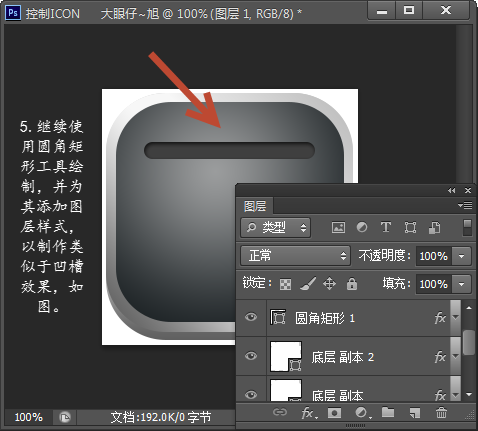Lock transparent pixels checkerboard icon
Screen dimensions: 478x431
click(x=285, y=284)
